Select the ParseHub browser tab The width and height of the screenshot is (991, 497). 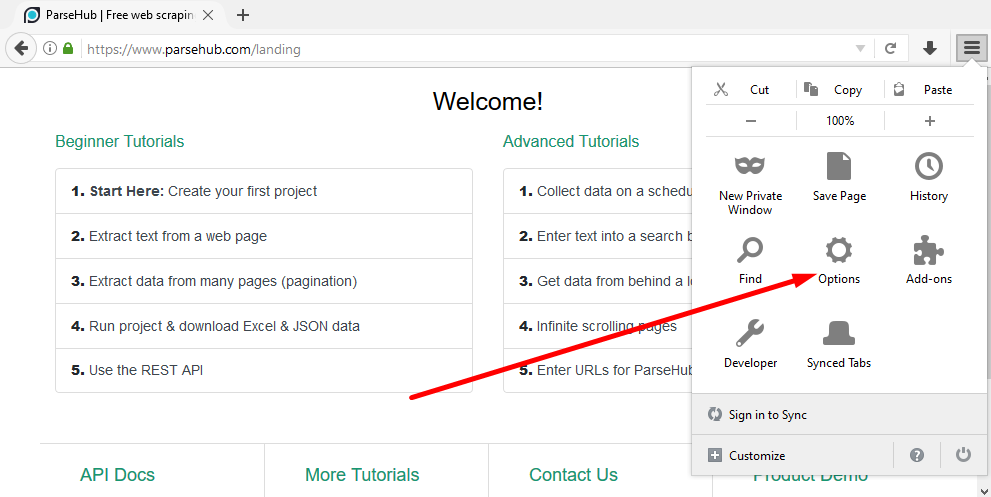pyautogui.click(x=118, y=15)
